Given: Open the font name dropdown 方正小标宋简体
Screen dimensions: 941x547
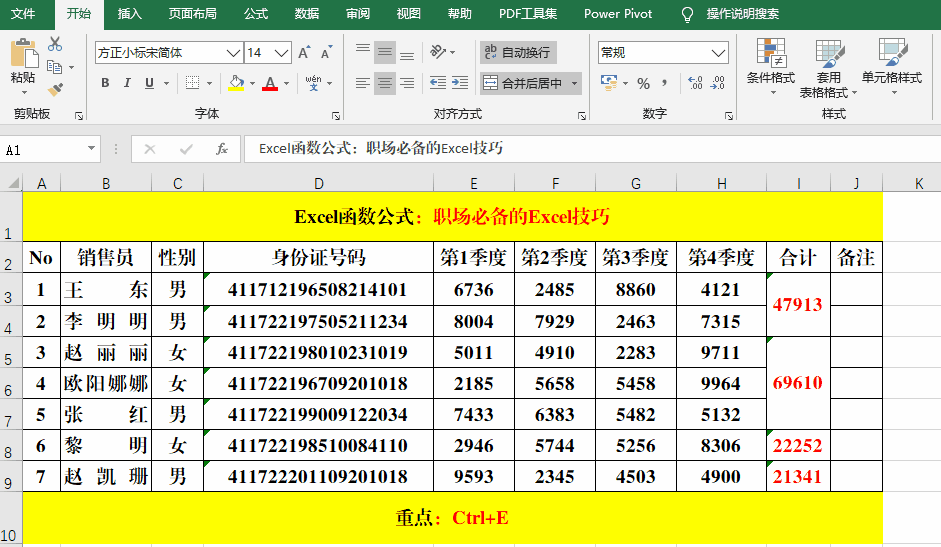Looking at the screenshot, I should (233, 53).
